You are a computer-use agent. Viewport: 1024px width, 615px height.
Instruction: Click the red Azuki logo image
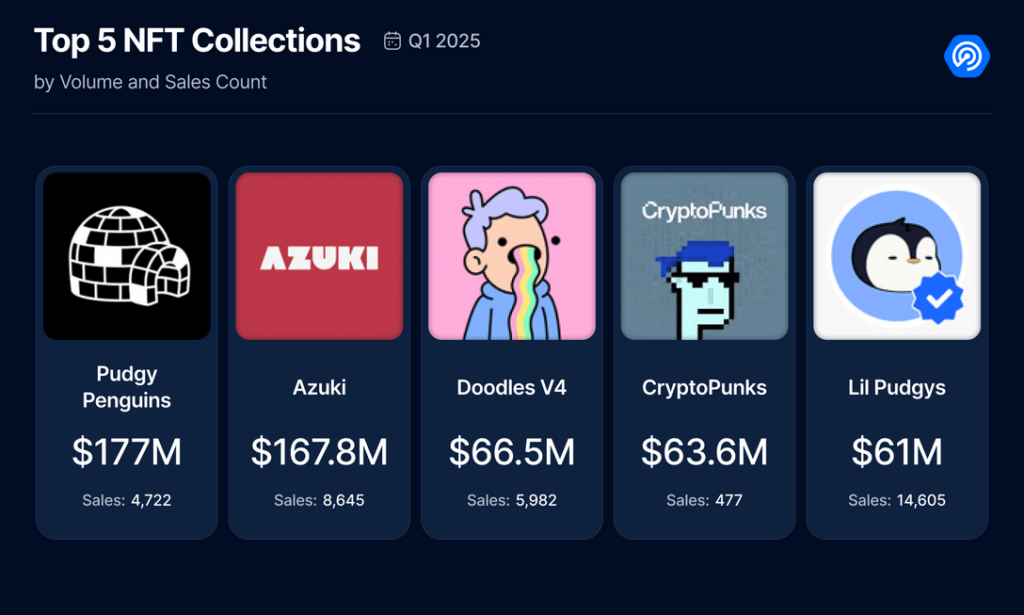[x=319, y=256]
